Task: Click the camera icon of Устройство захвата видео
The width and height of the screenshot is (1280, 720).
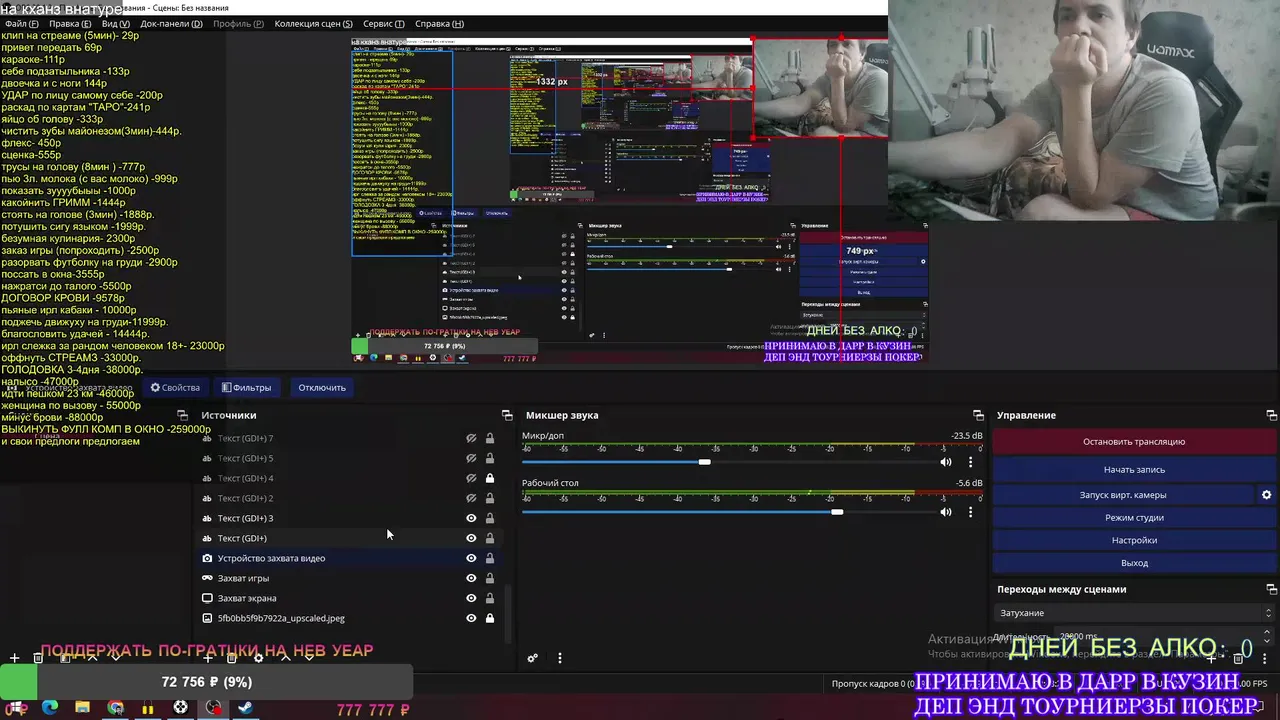Action: [x=207, y=558]
